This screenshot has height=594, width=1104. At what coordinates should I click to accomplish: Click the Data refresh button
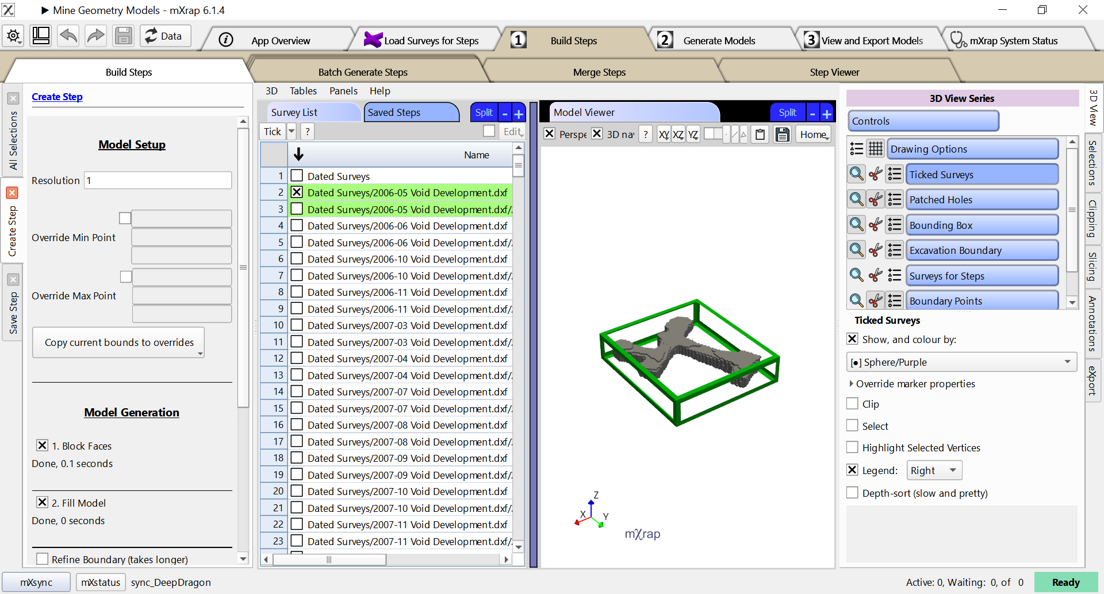pyautogui.click(x=165, y=36)
